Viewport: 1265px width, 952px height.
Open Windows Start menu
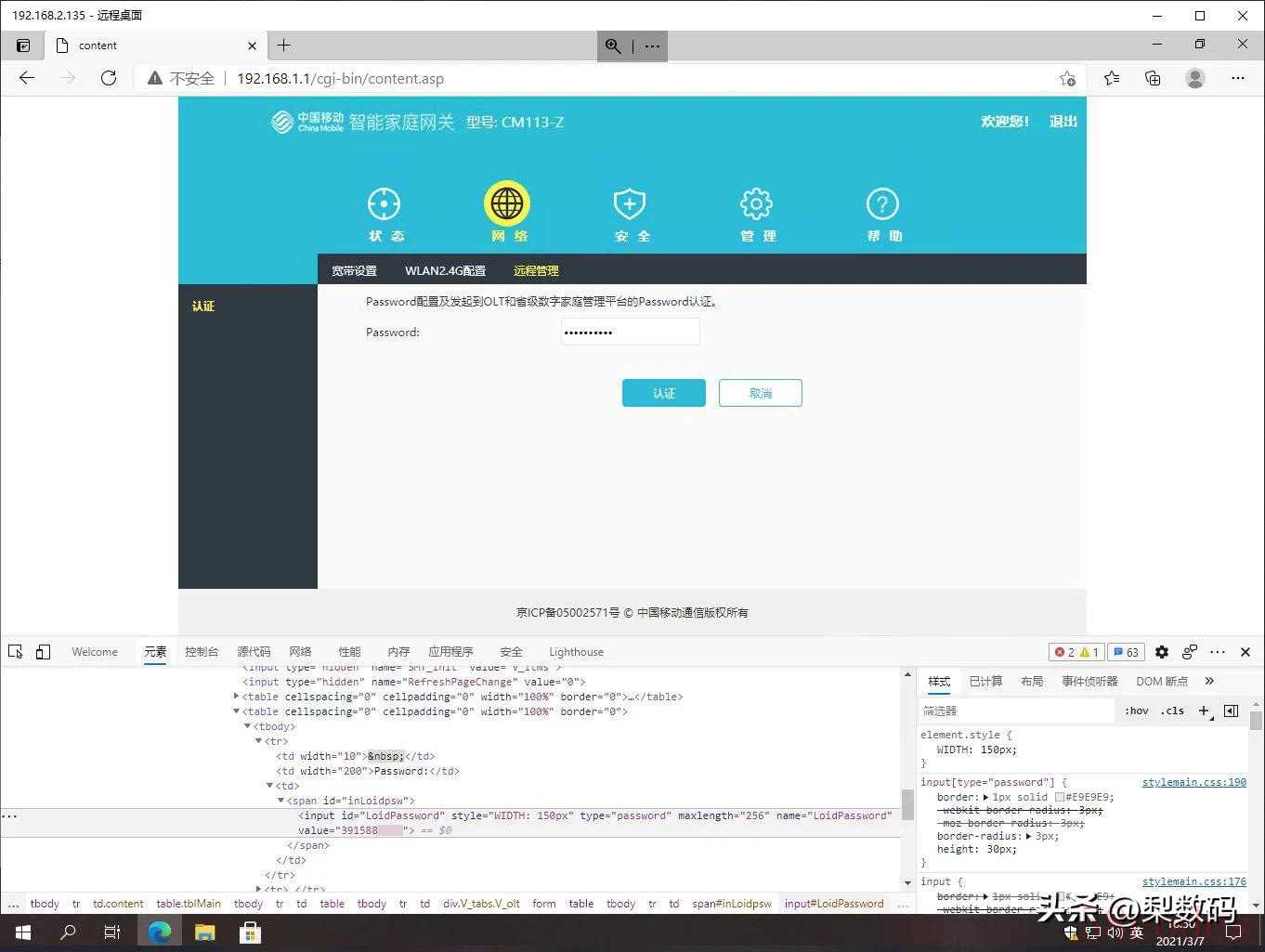23,932
